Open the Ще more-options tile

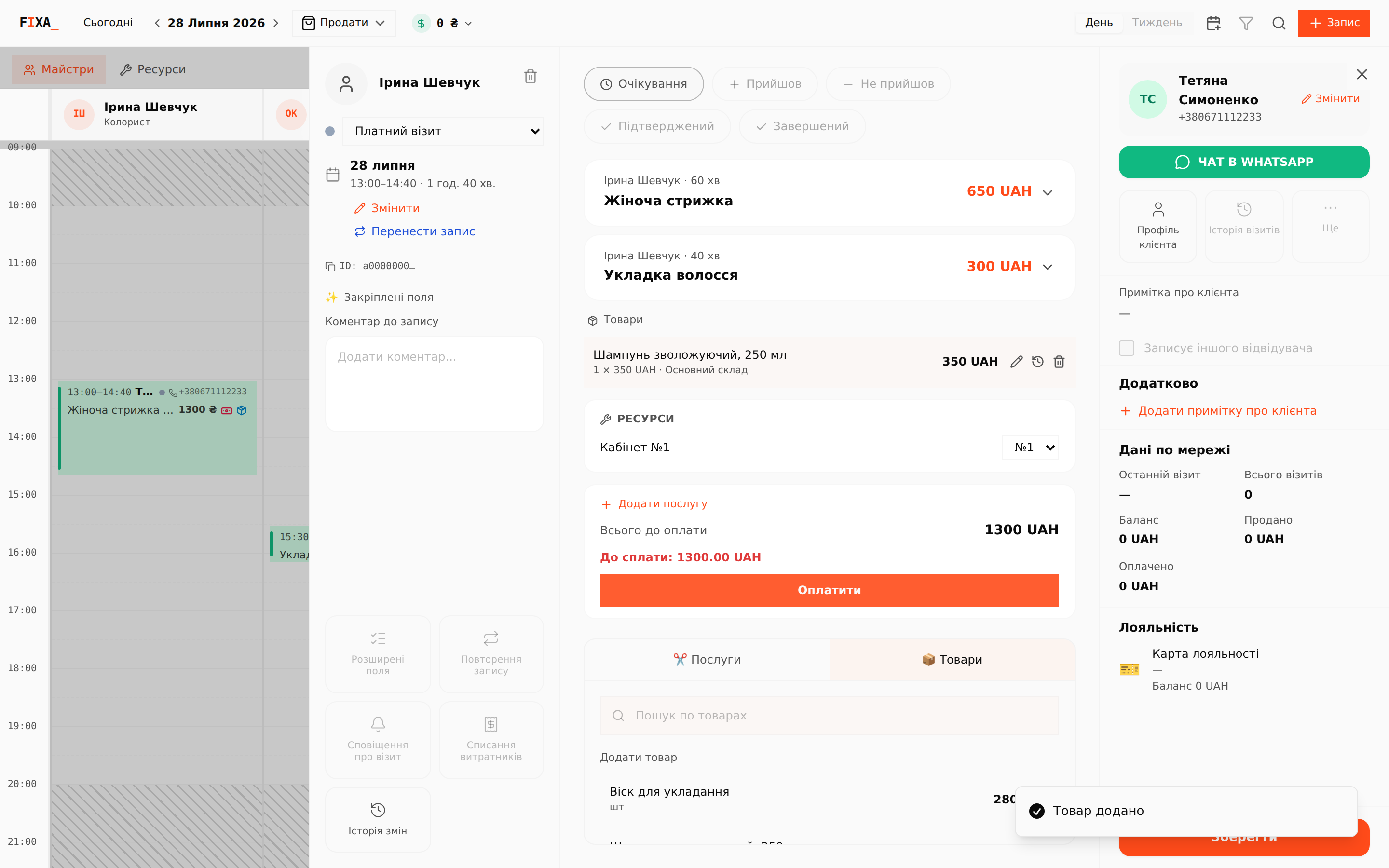point(1331,226)
